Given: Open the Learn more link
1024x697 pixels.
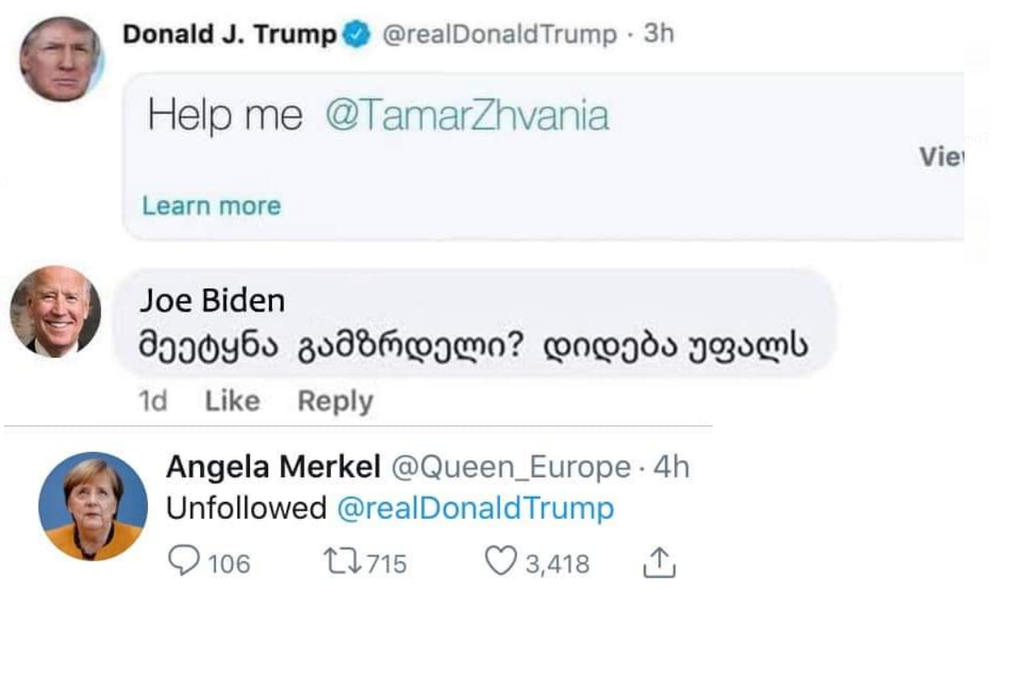Looking at the screenshot, I should click(x=211, y=206).
